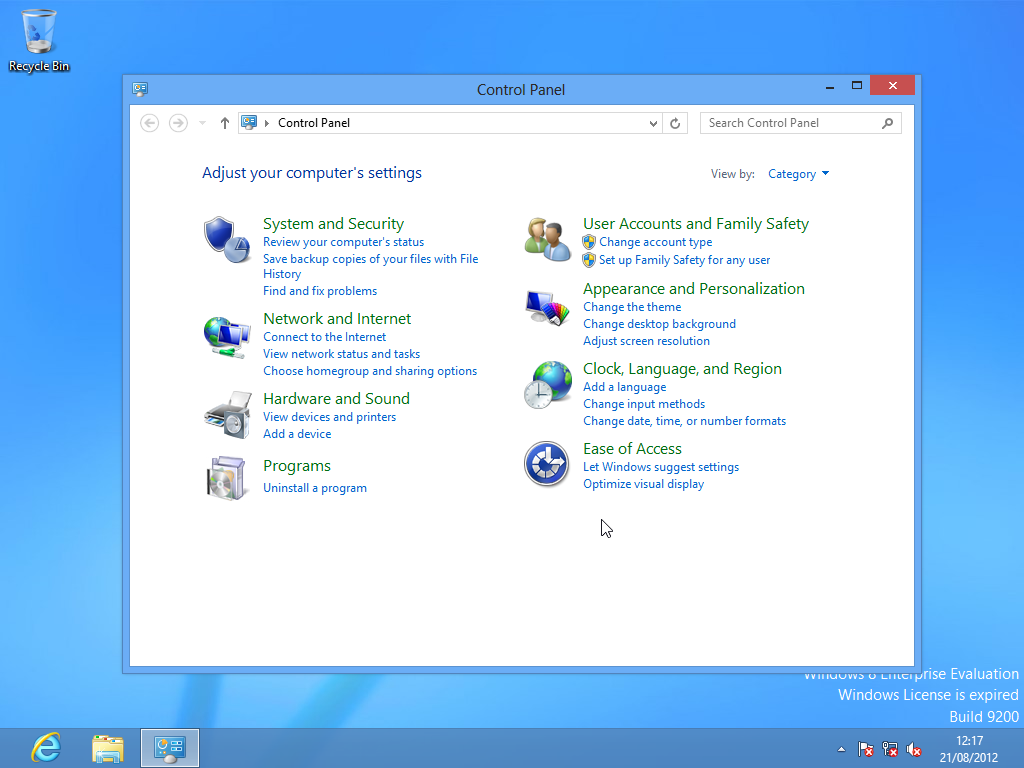Go forward using the forward arrow
The width and height of the screenshot is (1024, 768).
coord(178,123)
